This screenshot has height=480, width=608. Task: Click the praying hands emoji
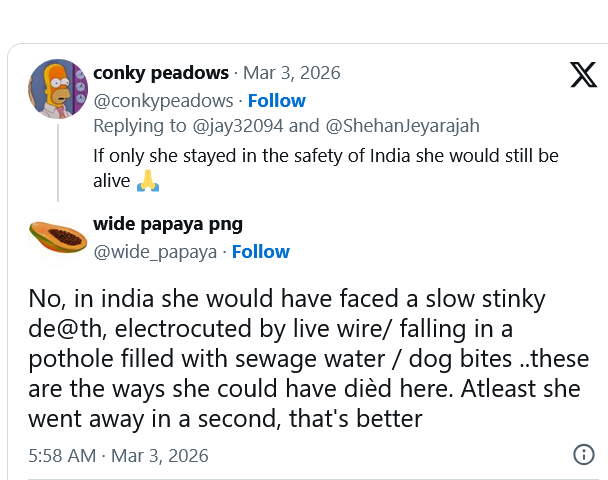tap(148, 182)
